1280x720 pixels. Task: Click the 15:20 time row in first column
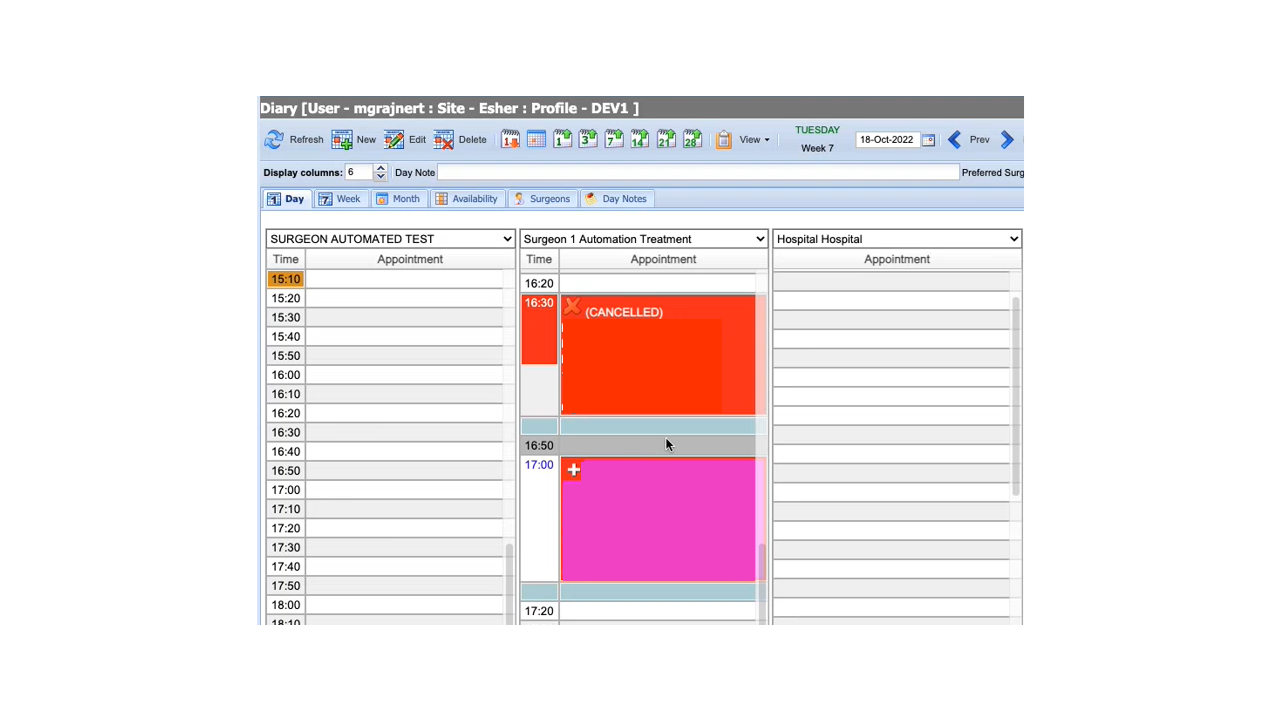pyautogui.click(x=385, y=298)
